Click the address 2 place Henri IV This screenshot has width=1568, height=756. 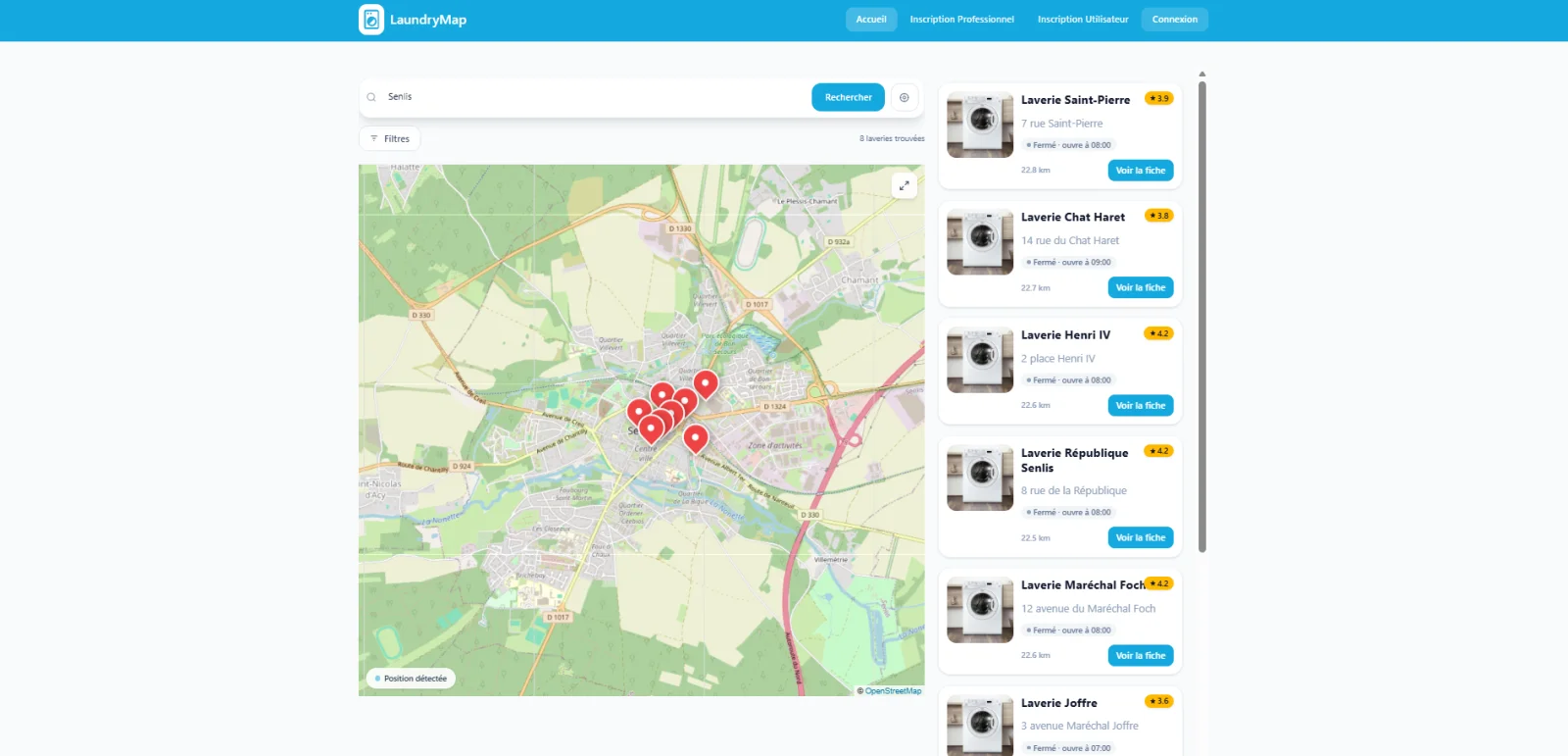[1058, 359]
